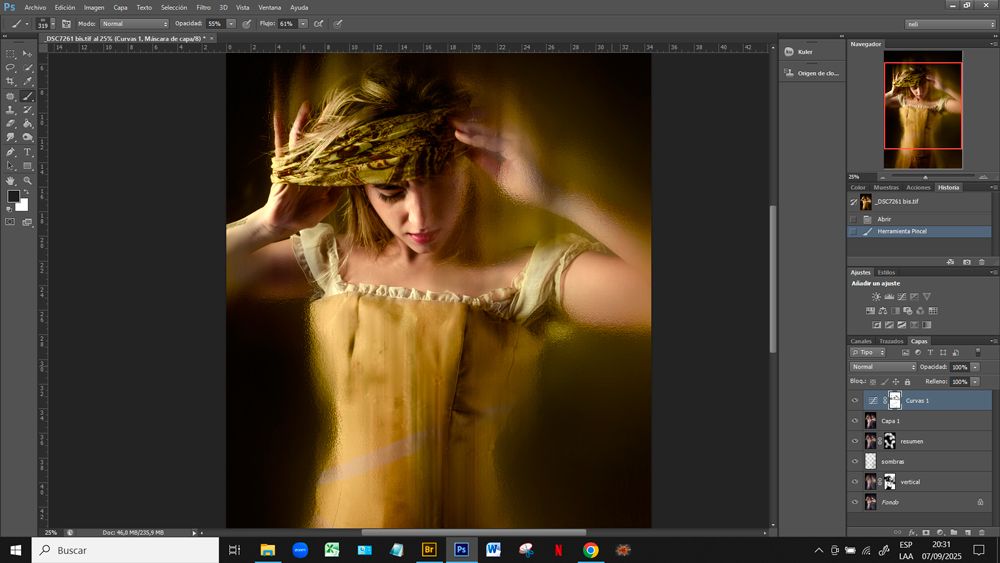Select the Hand tool
This screenshot has width=1000, height=563.
pyautogui.click(x=10, y=180)
